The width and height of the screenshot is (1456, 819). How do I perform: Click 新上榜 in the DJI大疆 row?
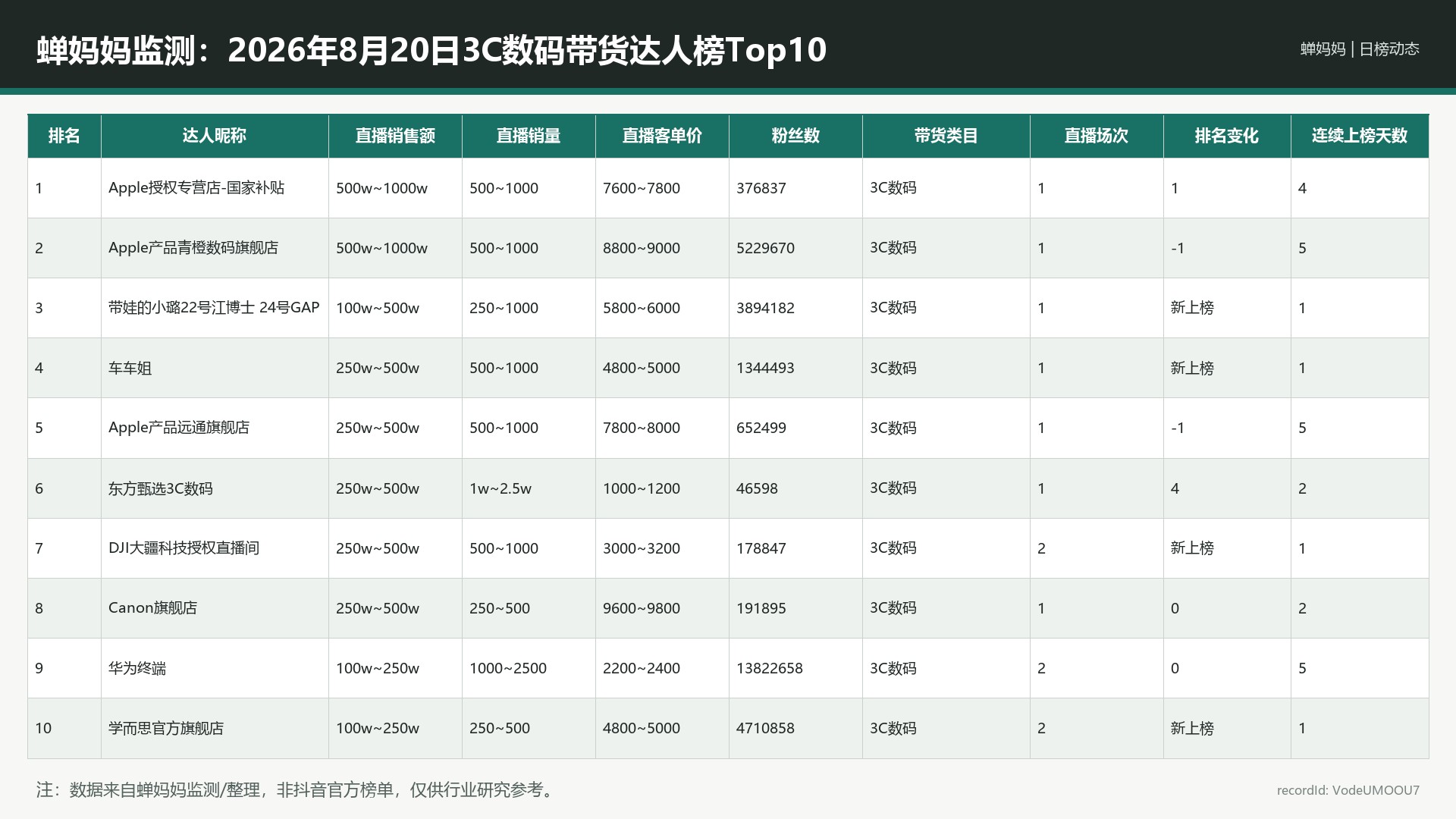coord(1192,548)
